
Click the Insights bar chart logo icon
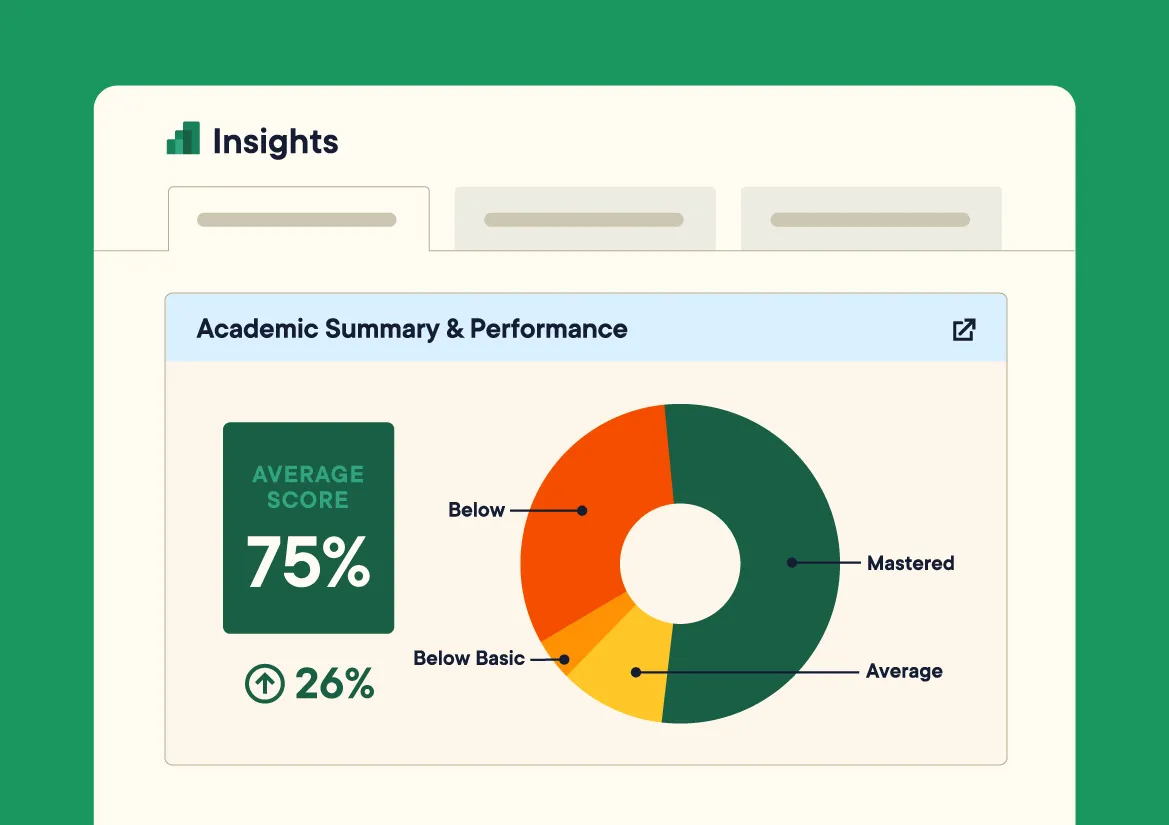point(183,140)
